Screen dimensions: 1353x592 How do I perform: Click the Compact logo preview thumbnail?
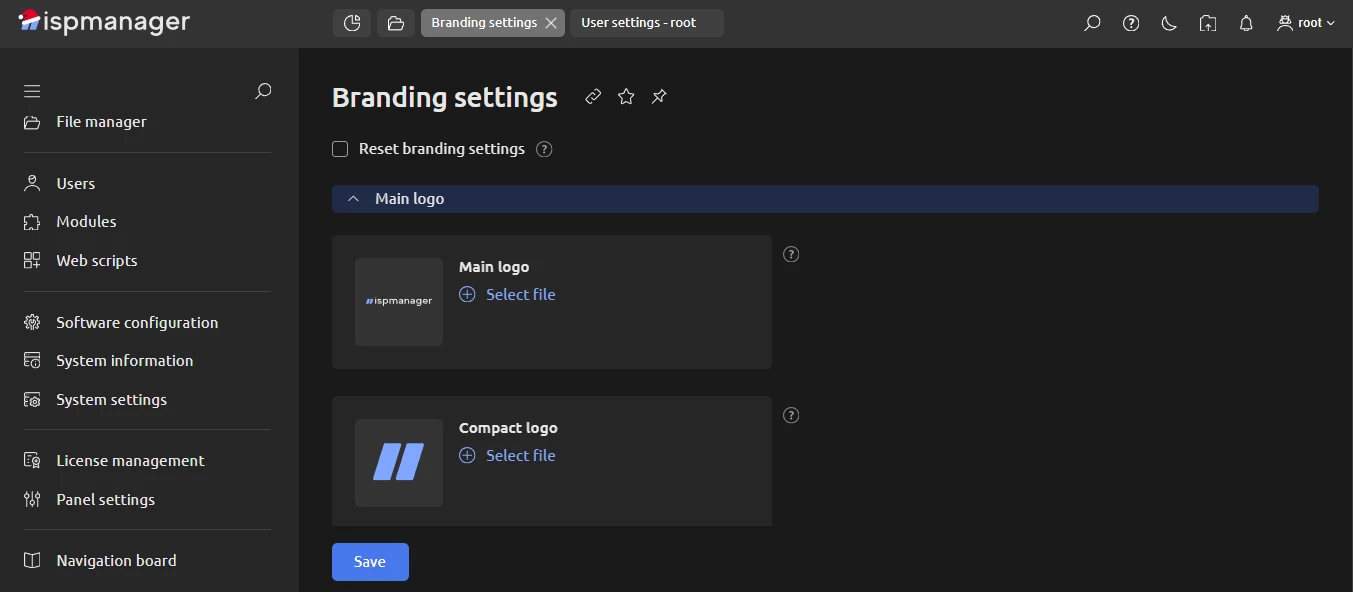(398, 462)
